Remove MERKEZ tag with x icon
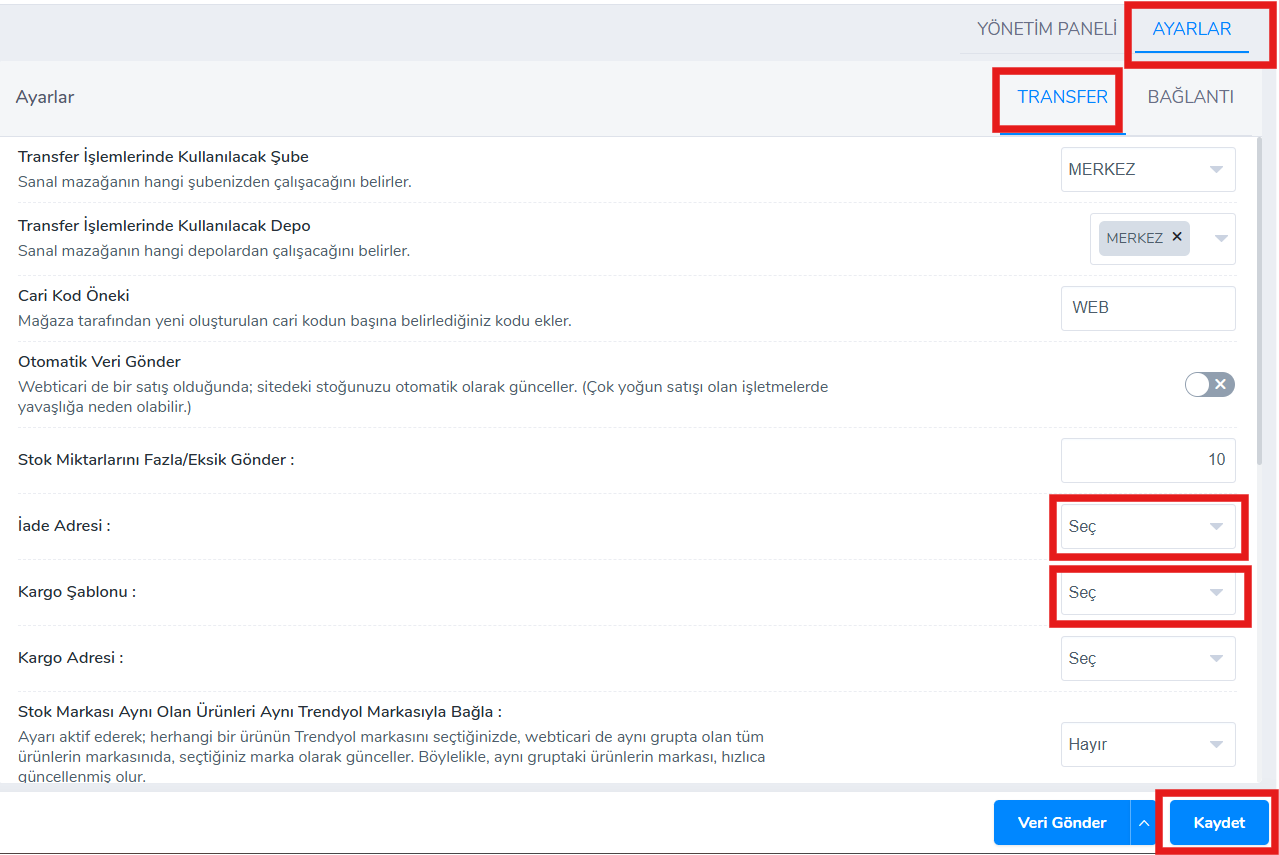Image resolution: width=1279 pixels, height=855 pixels. (x=1177, y=237)
